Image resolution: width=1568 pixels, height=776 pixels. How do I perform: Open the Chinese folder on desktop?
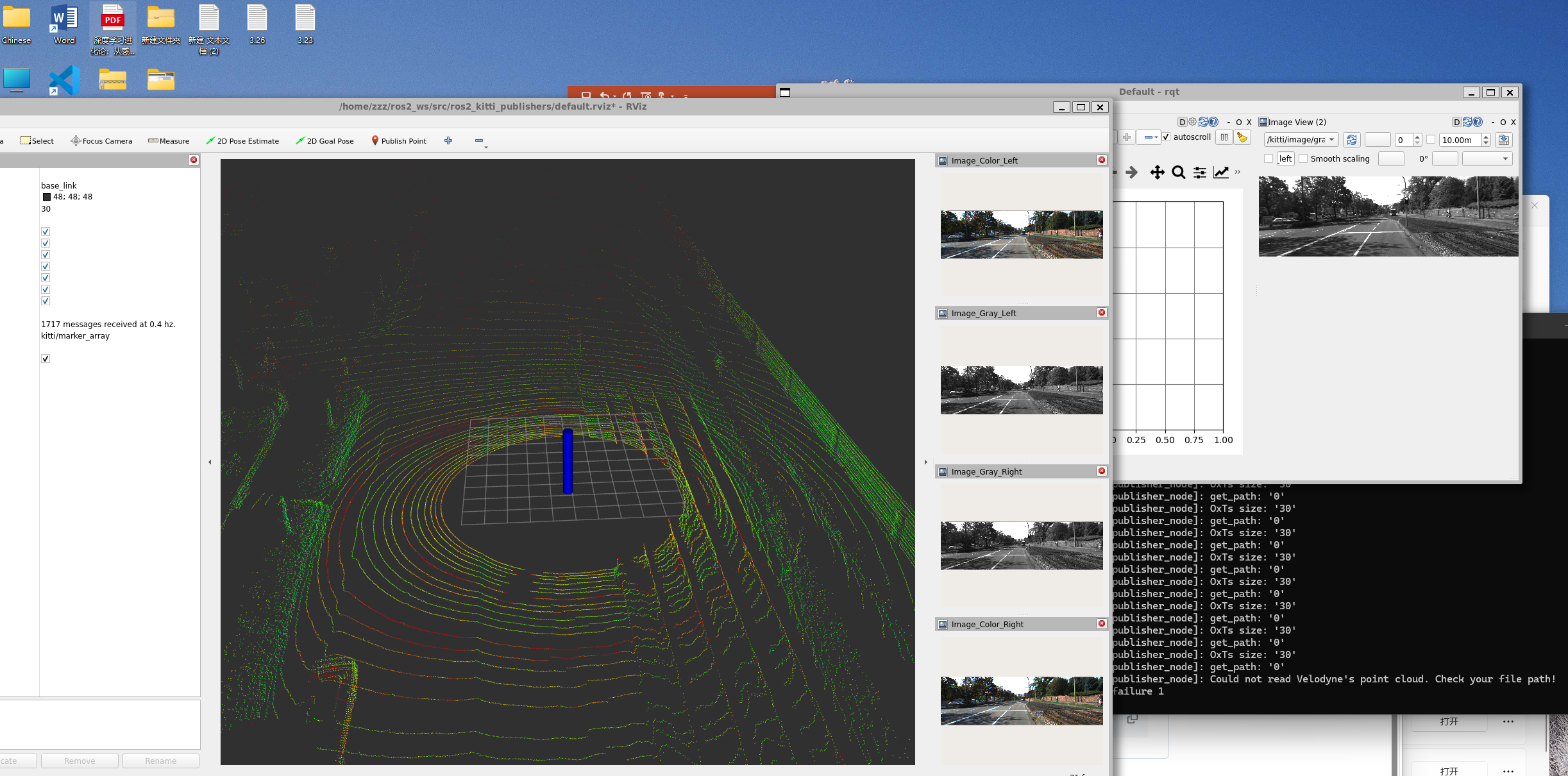17,24
